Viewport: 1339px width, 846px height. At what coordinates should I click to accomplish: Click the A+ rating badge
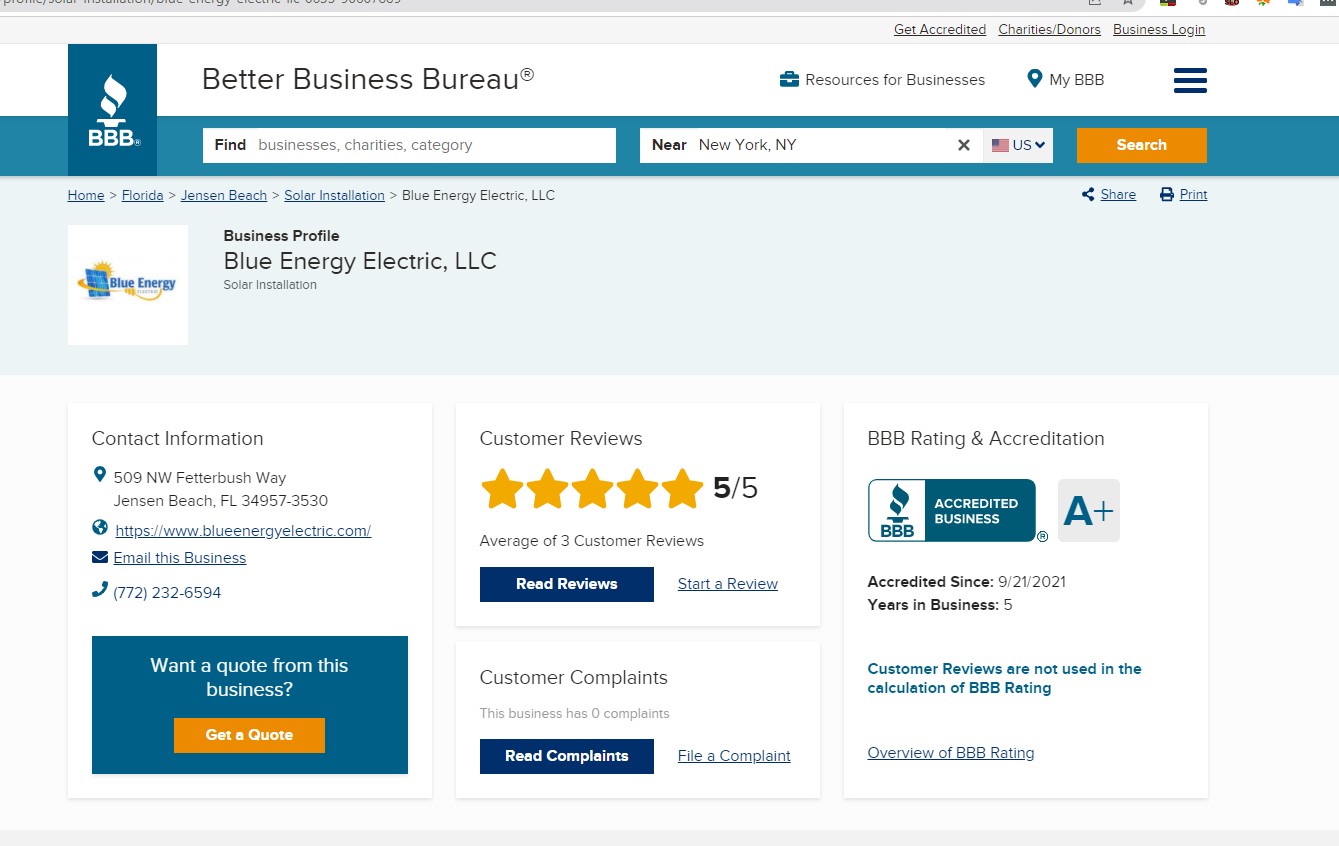1088,511
